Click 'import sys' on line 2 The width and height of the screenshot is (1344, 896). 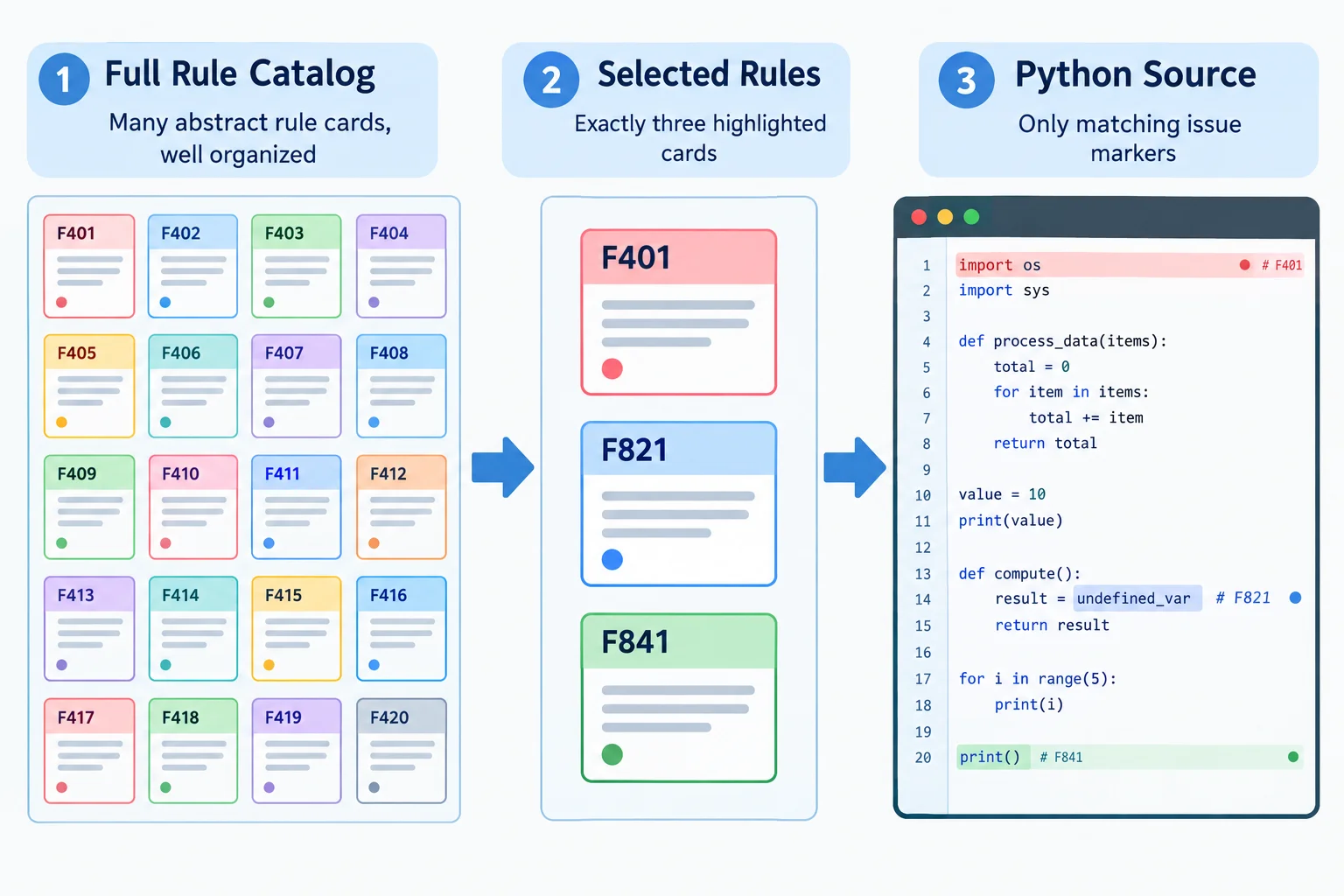pos(1004,290)
